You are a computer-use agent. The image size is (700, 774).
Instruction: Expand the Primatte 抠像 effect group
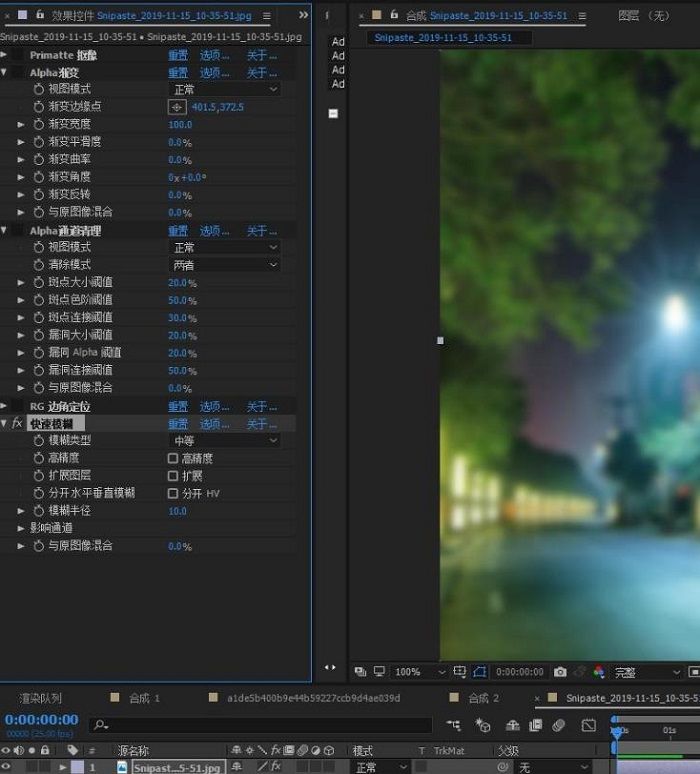click(x=5, y=55)
